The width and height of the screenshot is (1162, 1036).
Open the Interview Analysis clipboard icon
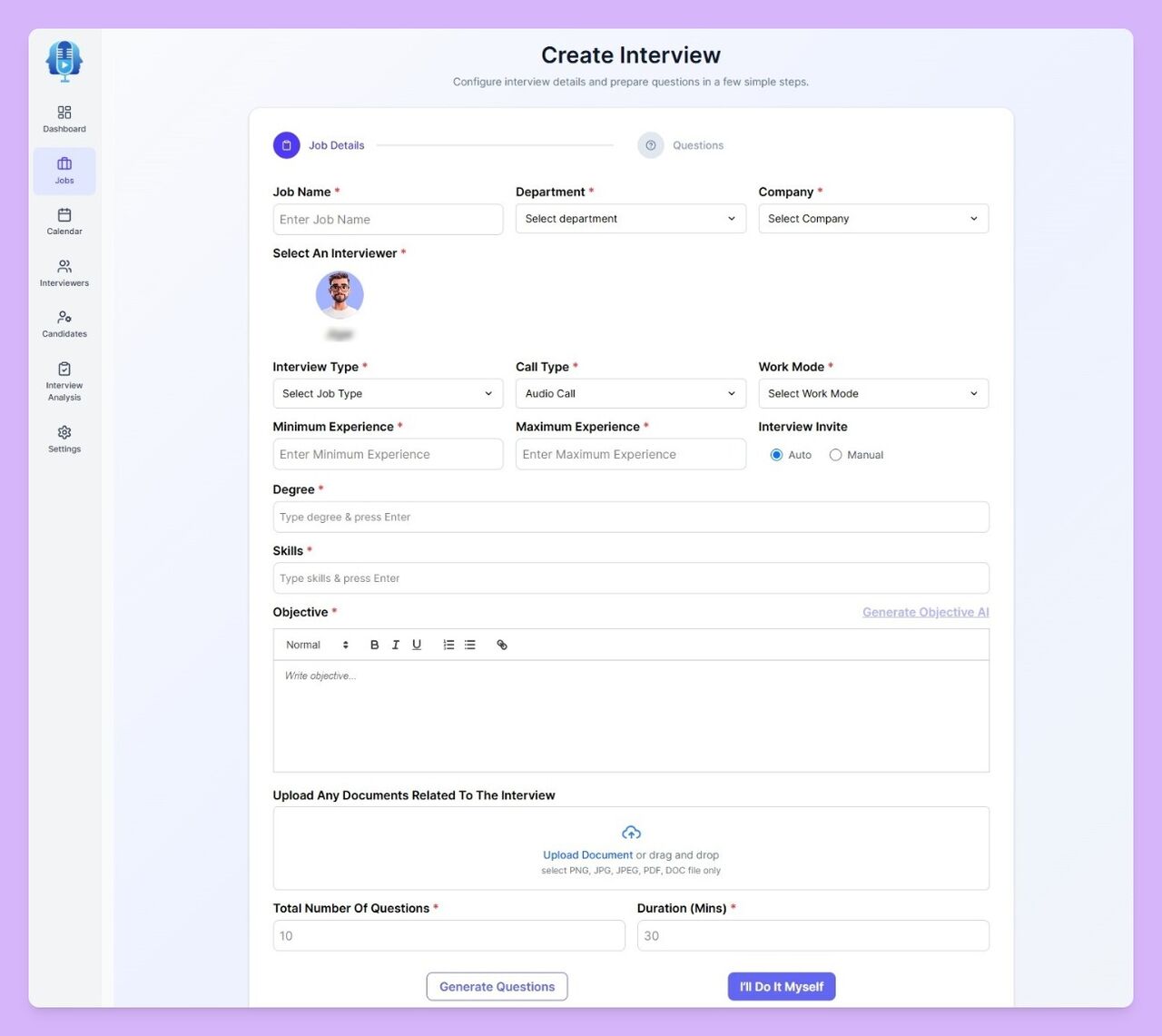tap(64, 369)
